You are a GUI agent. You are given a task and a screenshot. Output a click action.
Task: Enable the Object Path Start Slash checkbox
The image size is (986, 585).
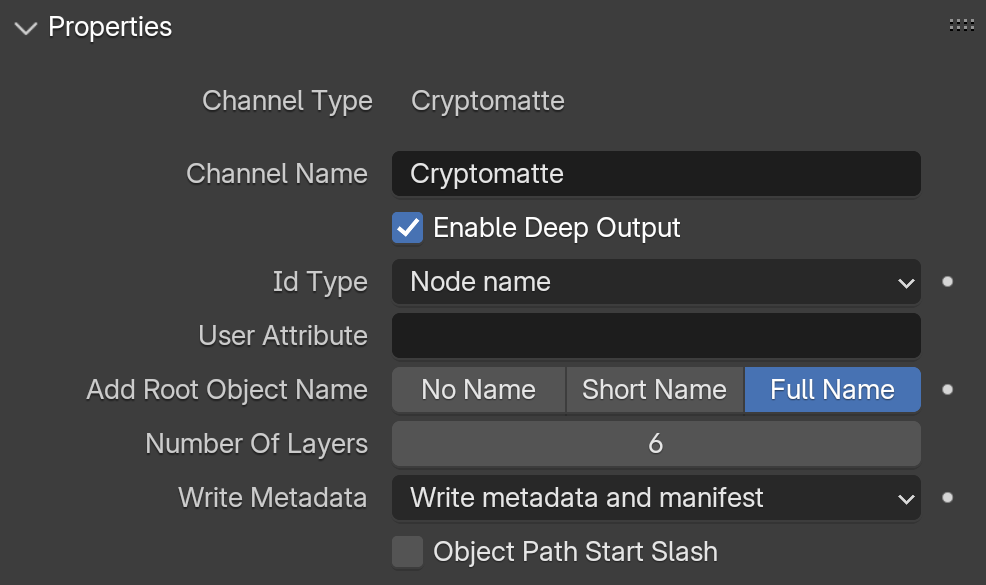pyautogui.click(x=407, y=552)
